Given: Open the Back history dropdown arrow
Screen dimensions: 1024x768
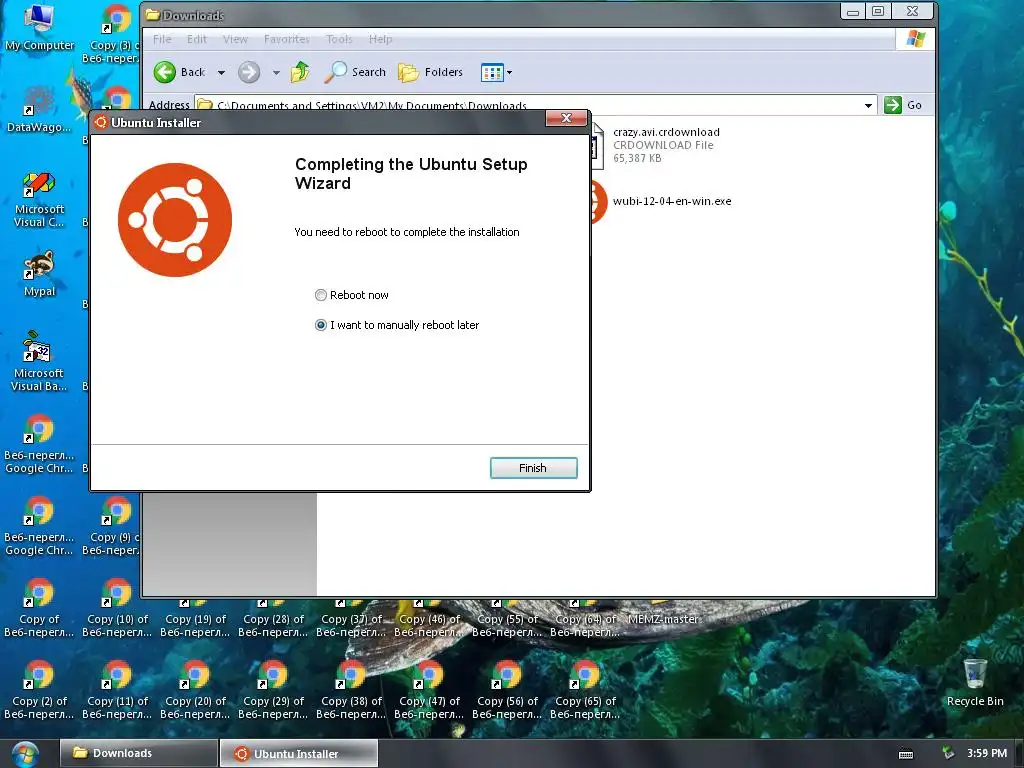Looking at the screenshot, I should click(x=221, y=72).
